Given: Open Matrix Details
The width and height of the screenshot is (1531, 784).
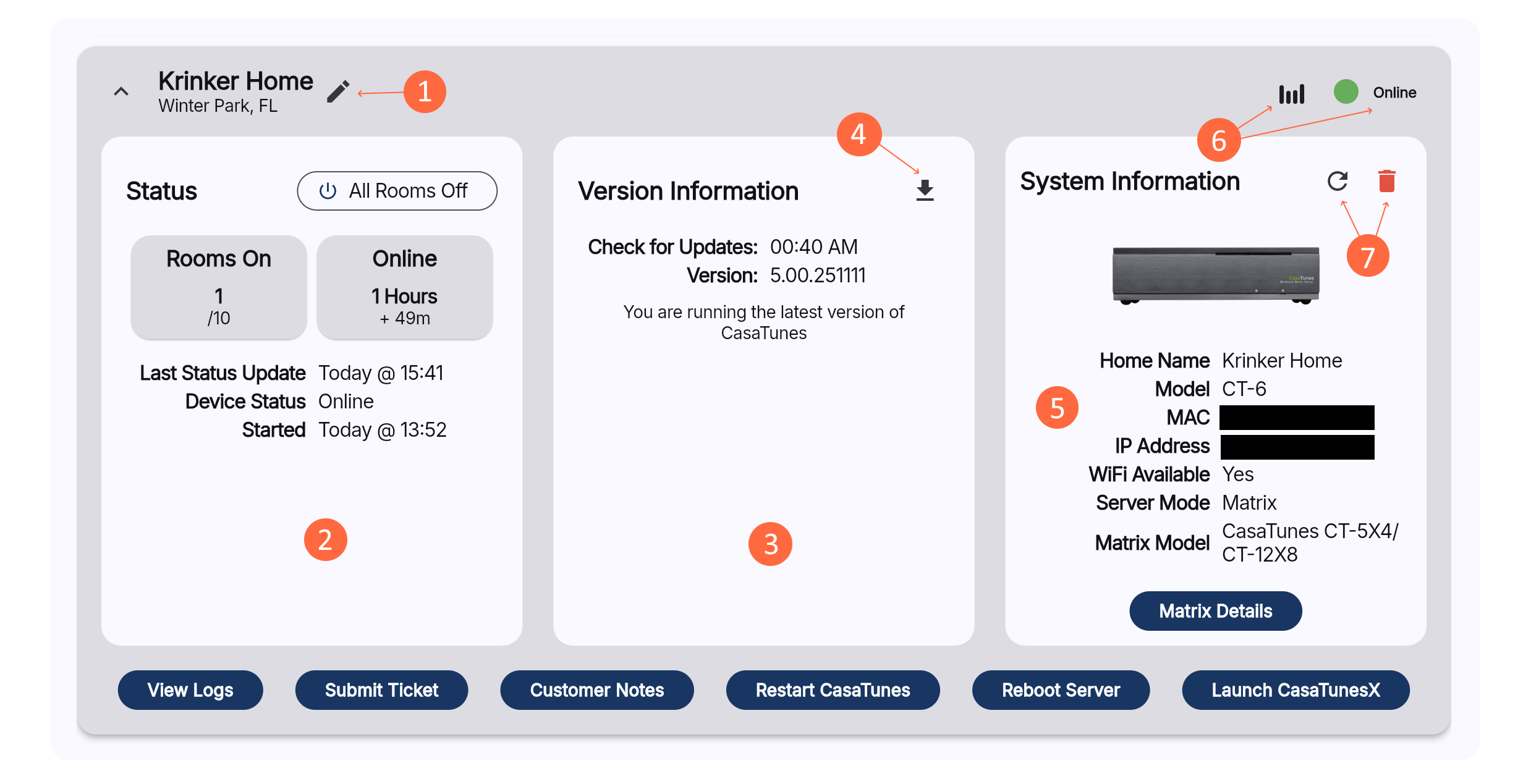Looking at the screenshot, I should pyautogui.click(x=1215, y=611).
